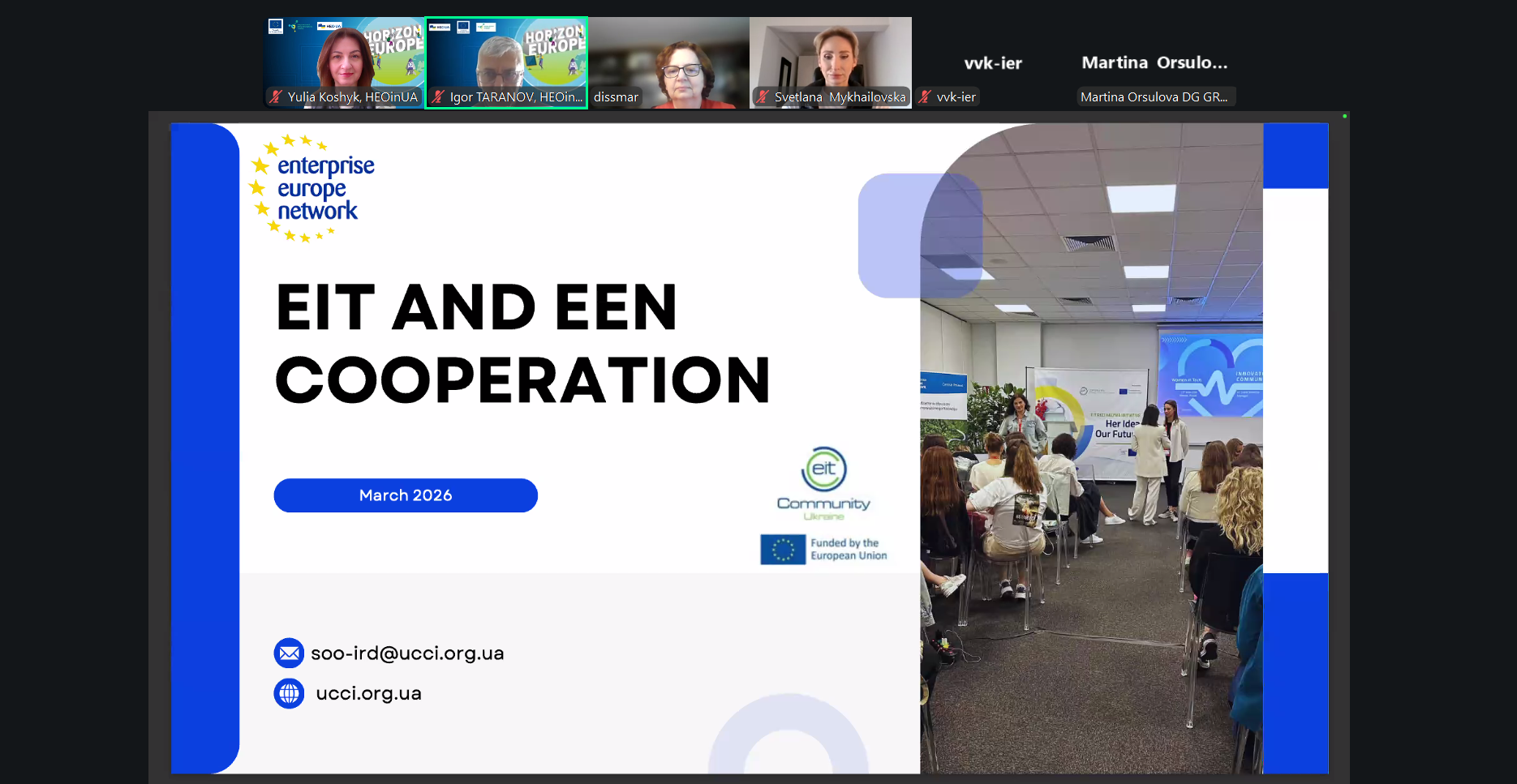This screenshot has width=1517, height=784.
Task: Click the March 2026 blue button
Action: click(406, 495)
